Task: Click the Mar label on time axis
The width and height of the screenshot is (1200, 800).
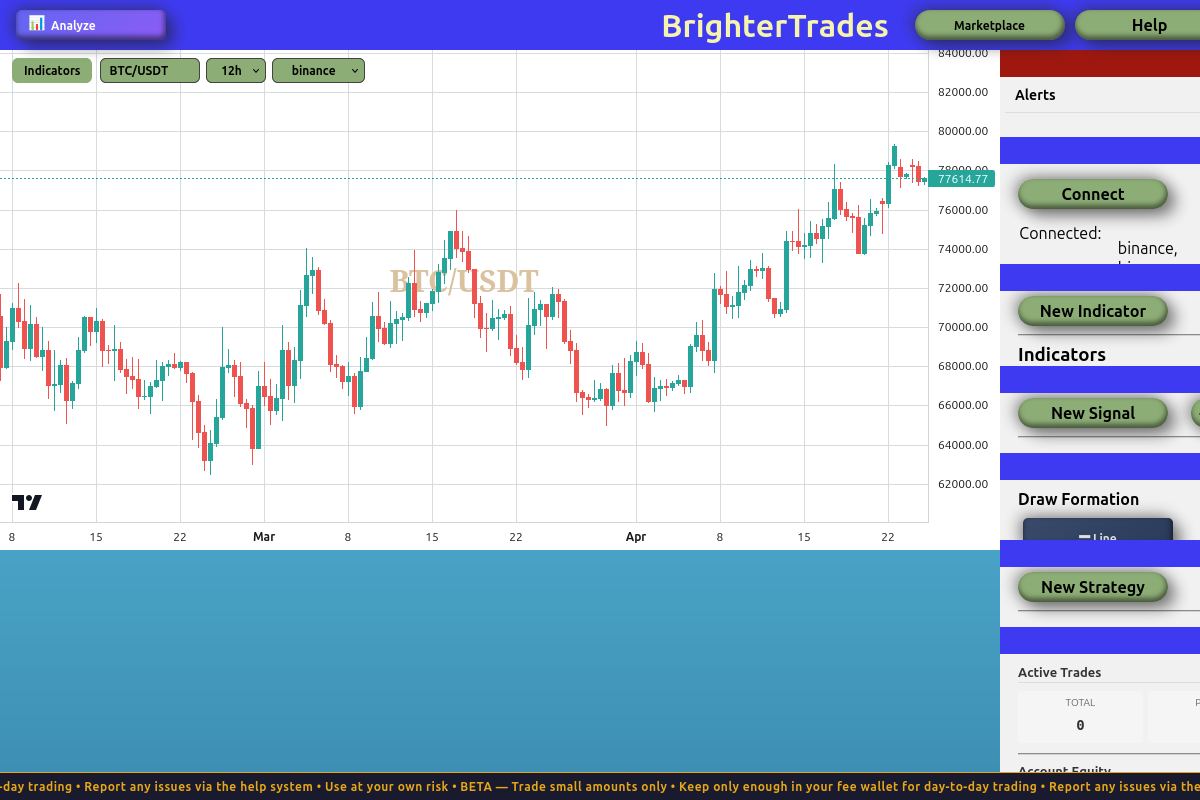Action: tap(264, 537)
